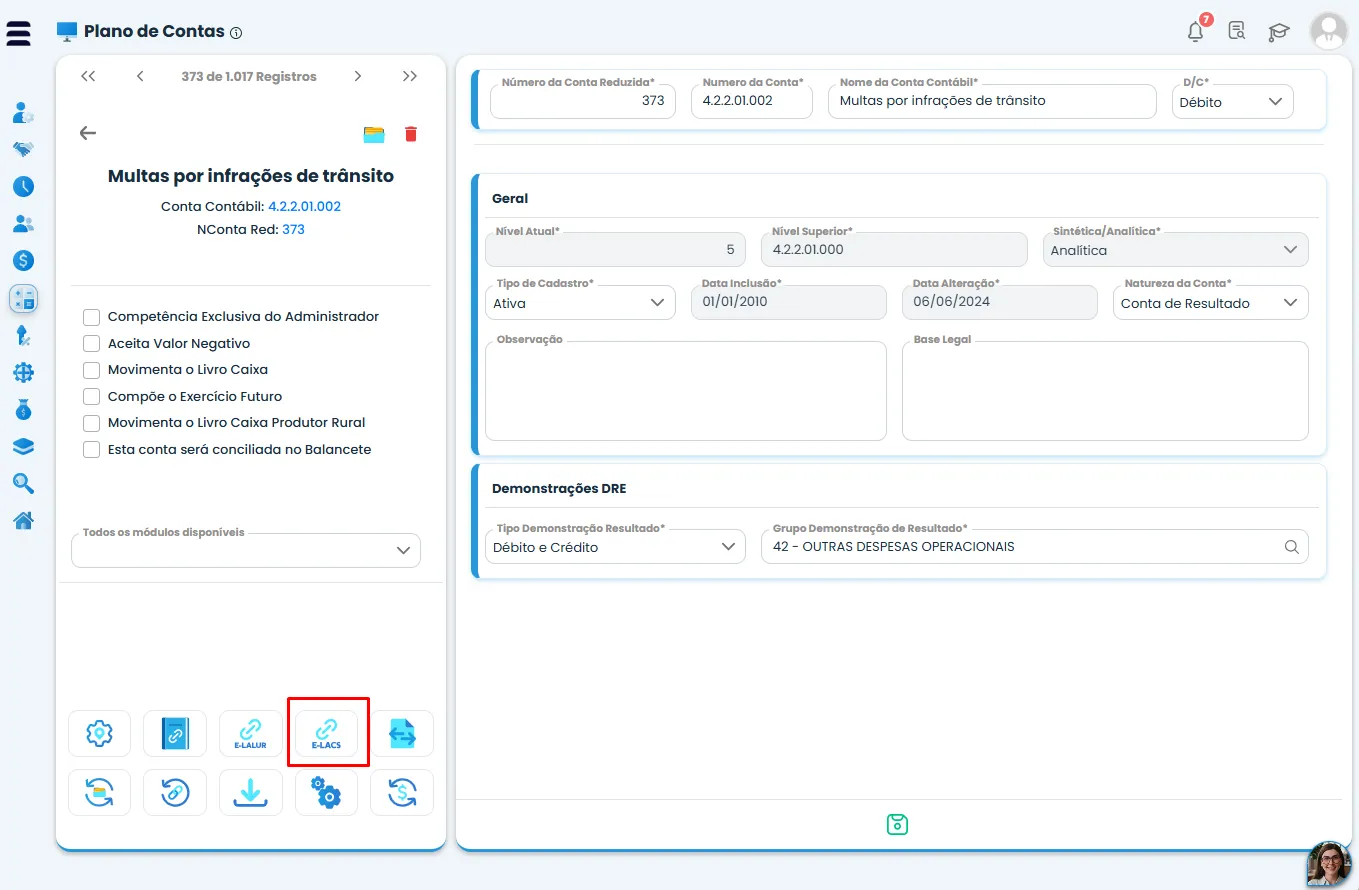This screenshot has width=1359, height=890.
Task: Enable conta conciliada no Balancete checkbox
Action: pyautogui.click(x=91, y=450)
